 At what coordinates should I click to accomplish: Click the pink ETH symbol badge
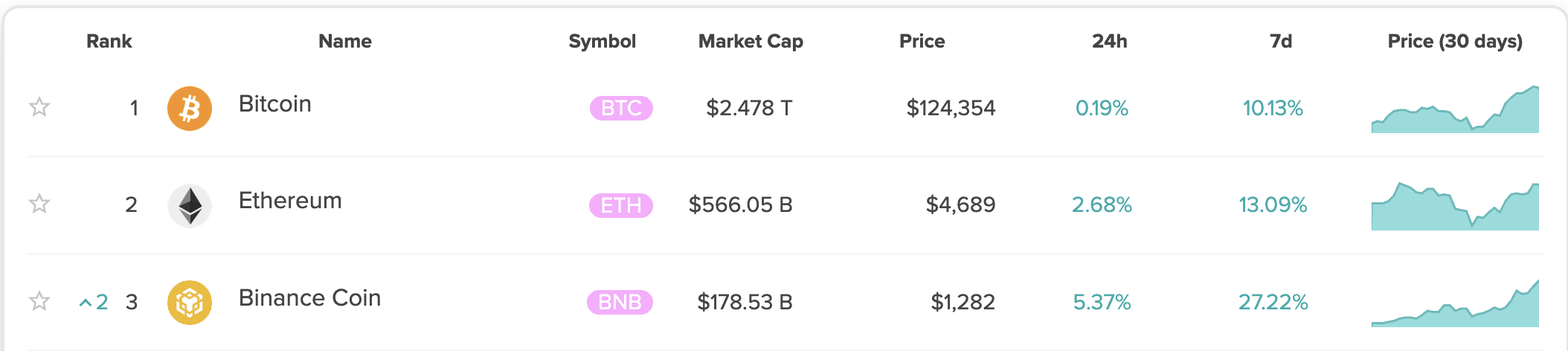pos(621,205)
